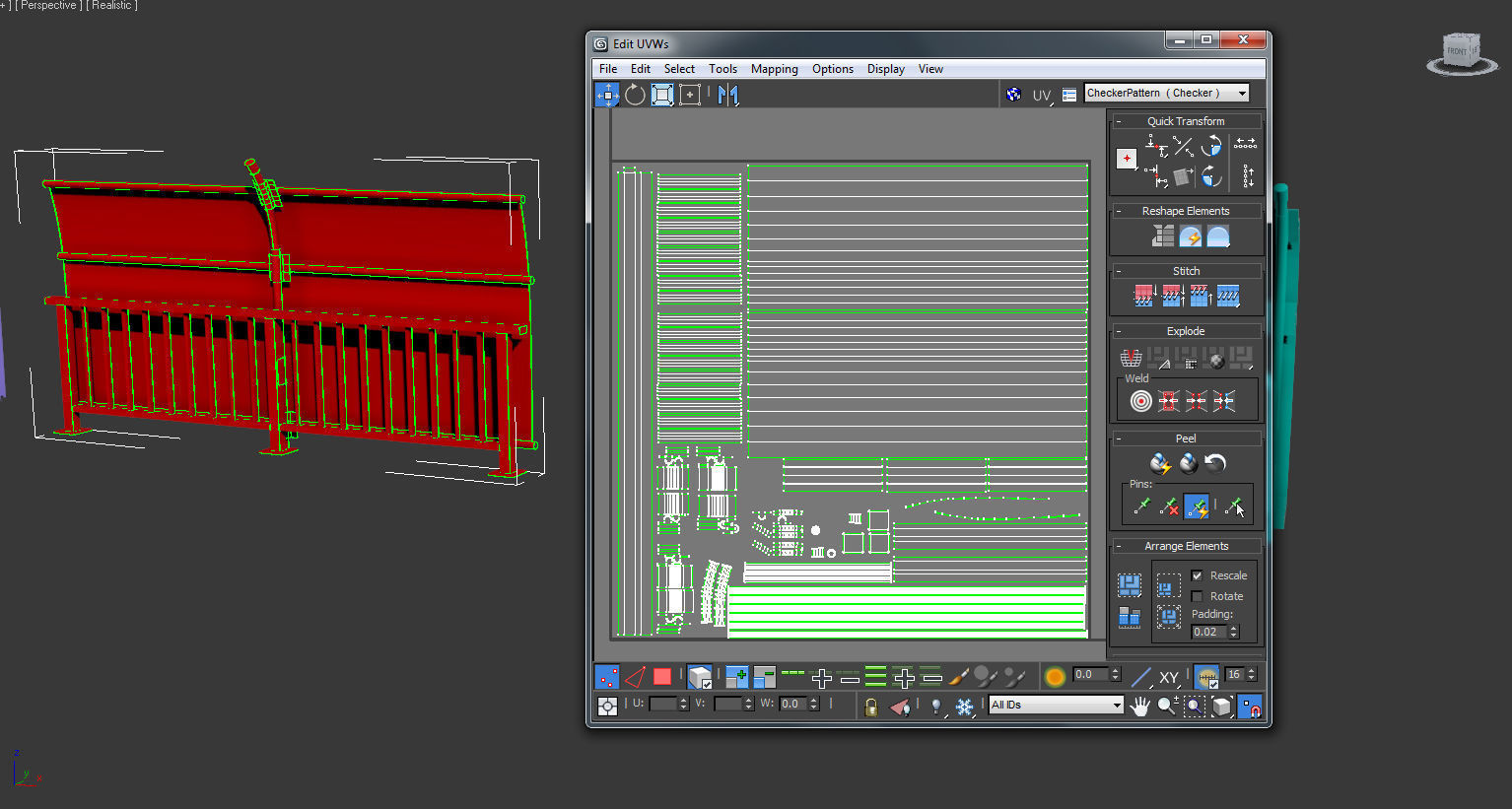
Task: Click the Lock Selection padlock icon
Action: point(871,707)
